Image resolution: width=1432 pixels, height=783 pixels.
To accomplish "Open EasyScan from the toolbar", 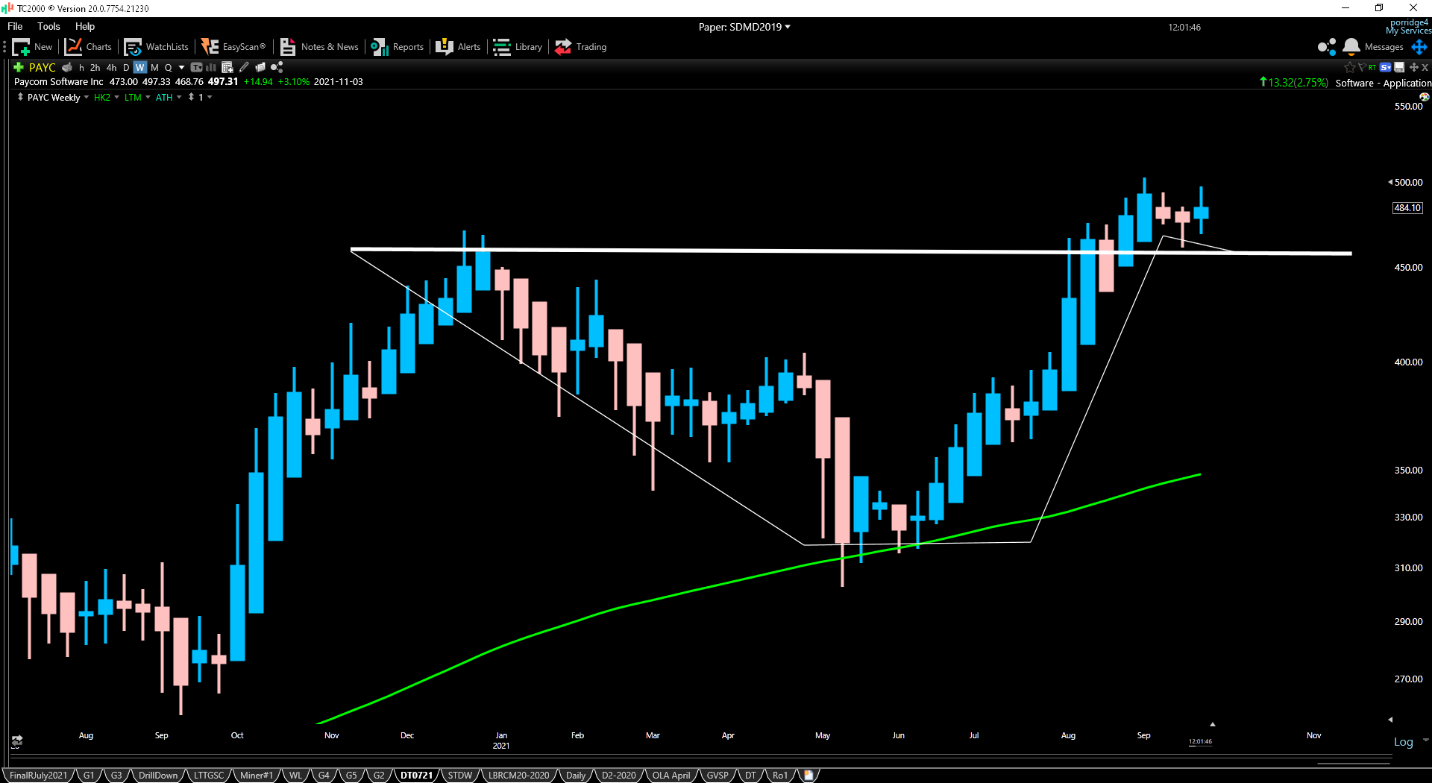I will click(233, 47).
